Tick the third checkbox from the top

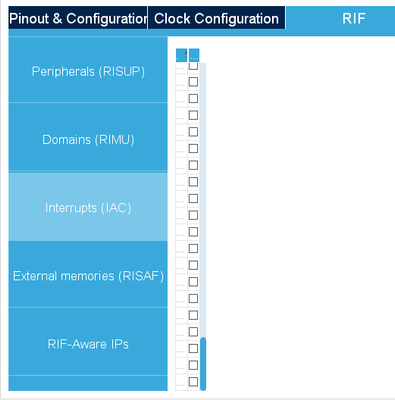193,98
